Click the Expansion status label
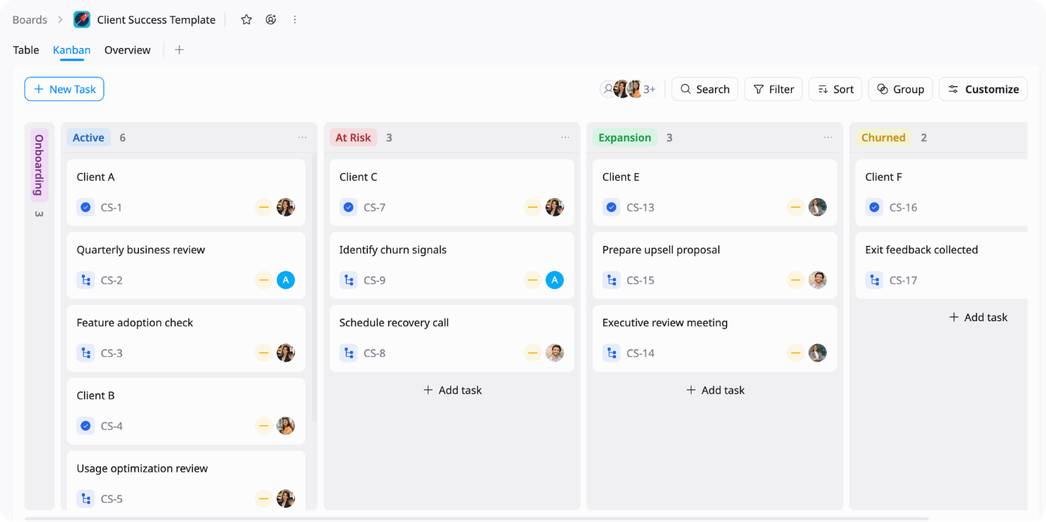 (625, 137)
